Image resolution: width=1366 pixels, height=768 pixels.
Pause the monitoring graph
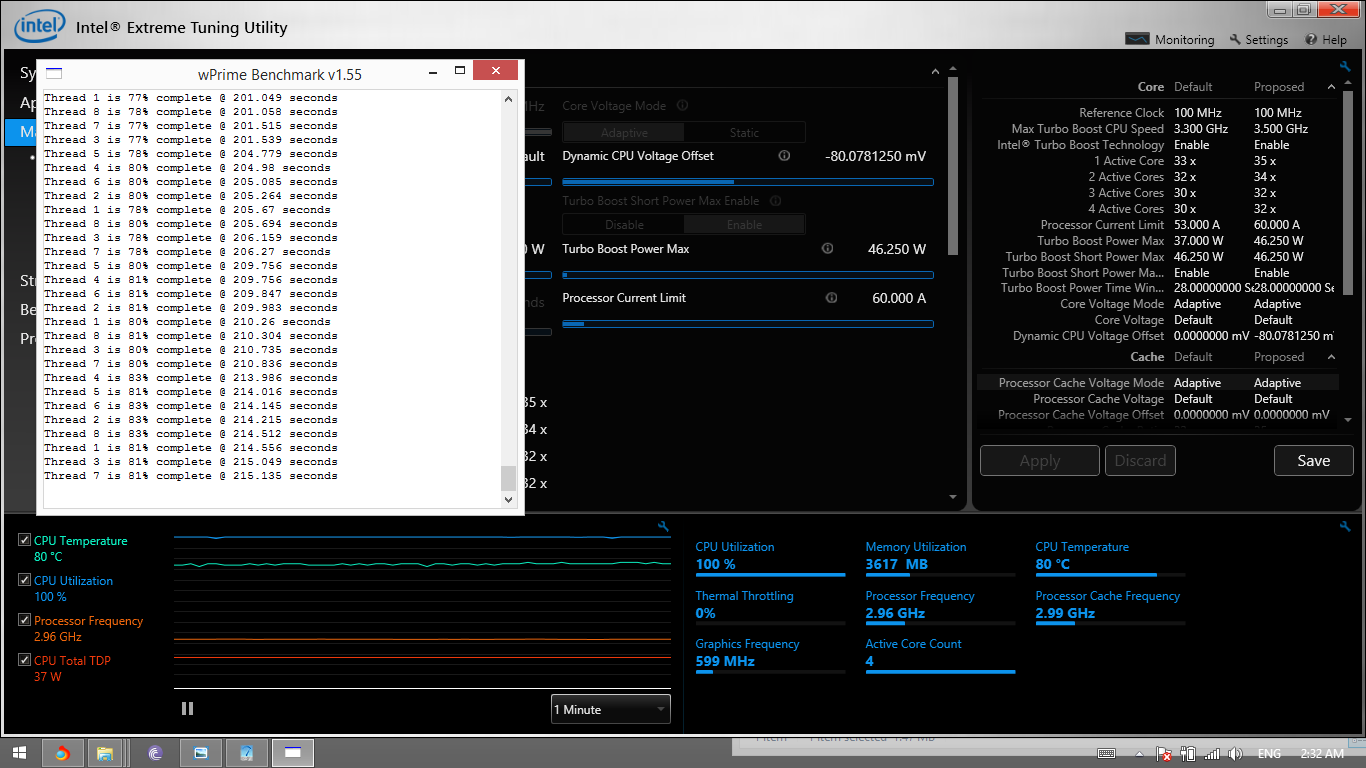click(x=187, y=709)
